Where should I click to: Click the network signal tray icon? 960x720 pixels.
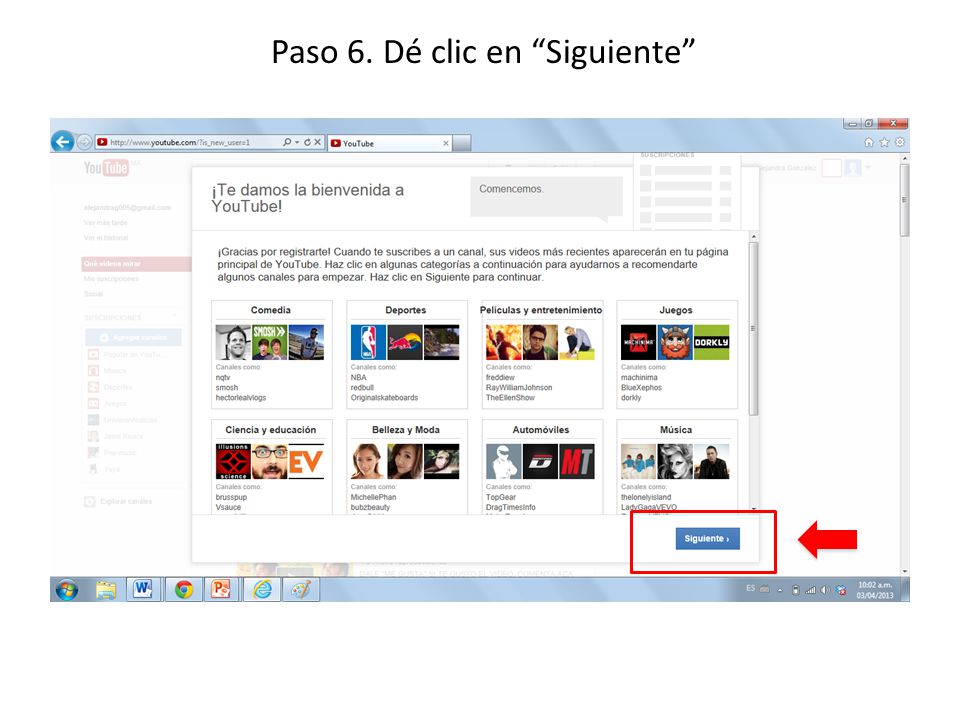tap(810, 590)
